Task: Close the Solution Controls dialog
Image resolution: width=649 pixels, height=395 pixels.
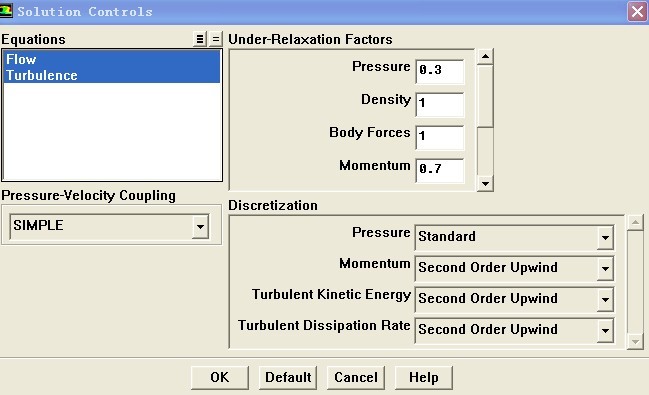Action: 637,11
